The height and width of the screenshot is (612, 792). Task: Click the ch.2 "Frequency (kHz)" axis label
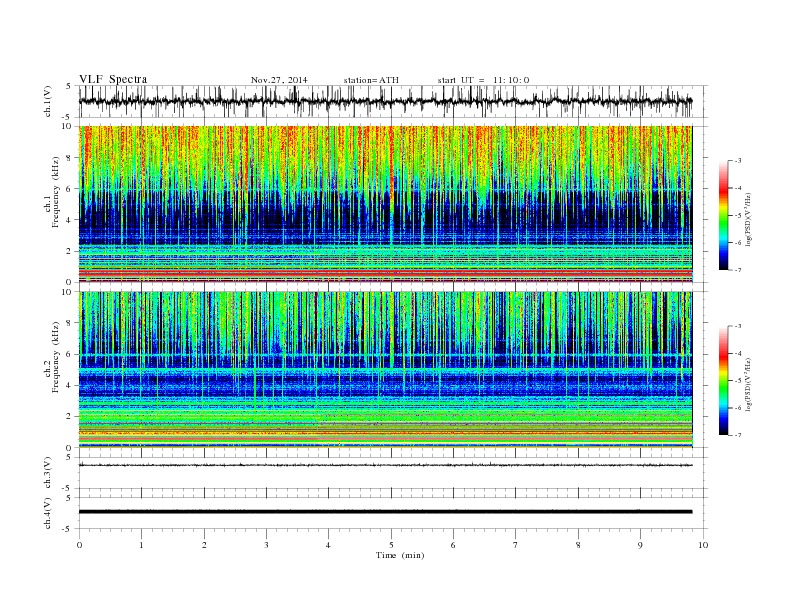tap(55, 356)
